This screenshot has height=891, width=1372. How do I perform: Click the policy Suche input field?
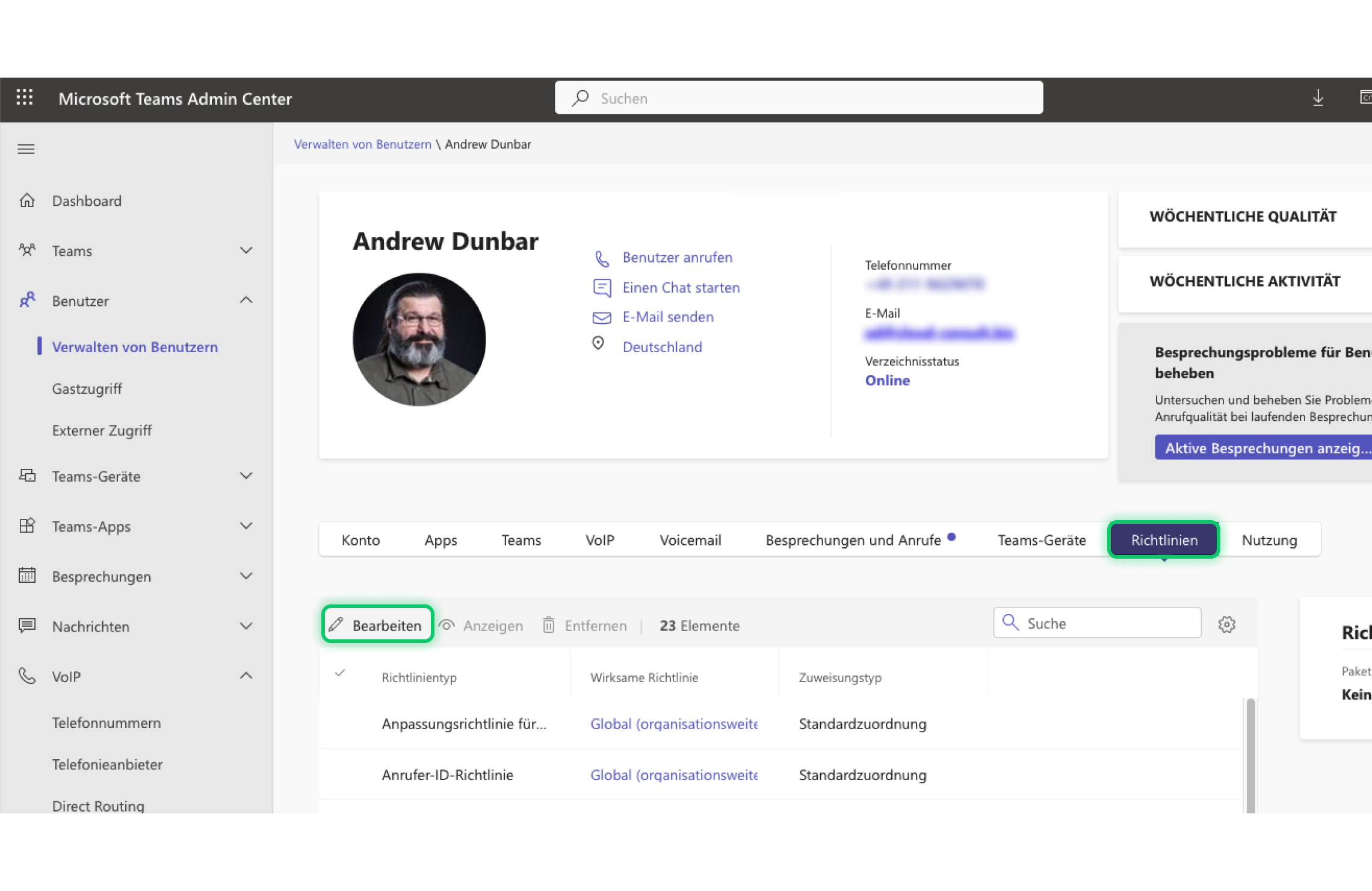click(1097, 623)
